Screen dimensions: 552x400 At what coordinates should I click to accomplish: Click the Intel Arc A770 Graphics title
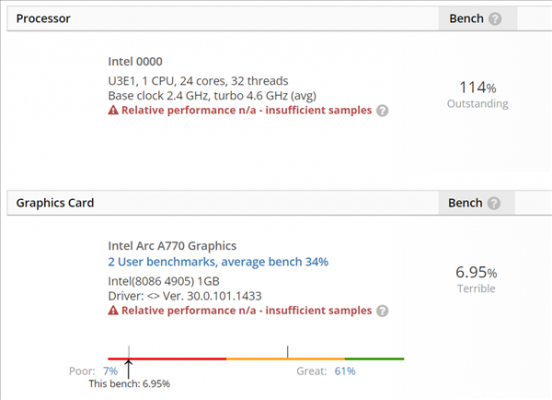click(x=172, y=246)
